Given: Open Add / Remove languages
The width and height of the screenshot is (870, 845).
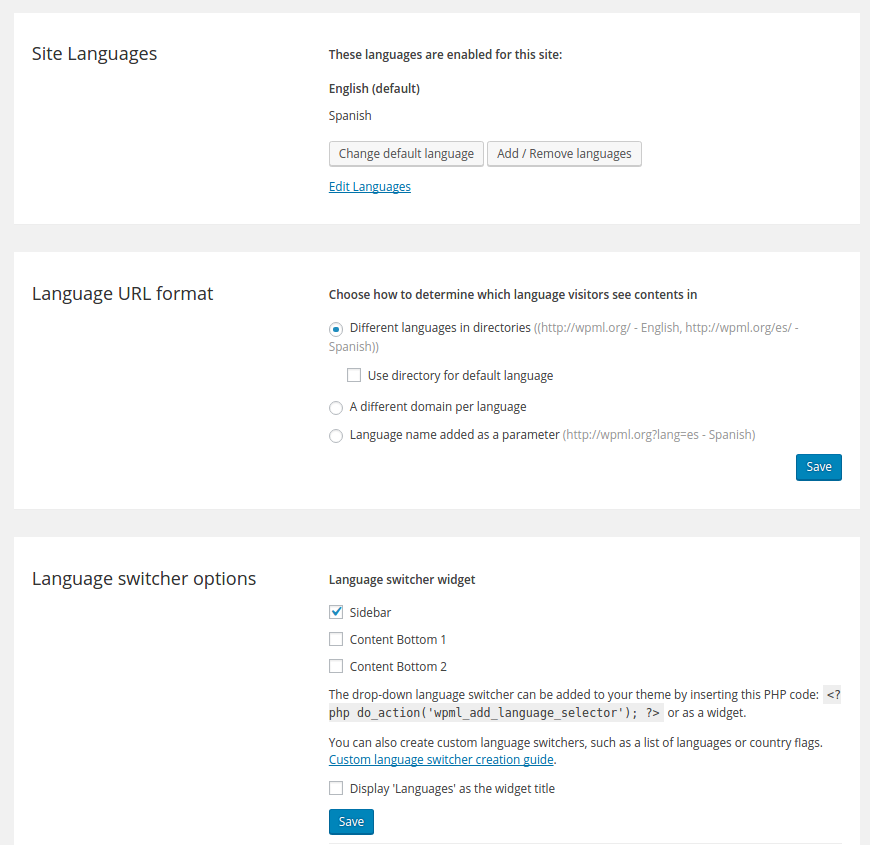Looking at the screenshot, I should [x=564, y=154].
